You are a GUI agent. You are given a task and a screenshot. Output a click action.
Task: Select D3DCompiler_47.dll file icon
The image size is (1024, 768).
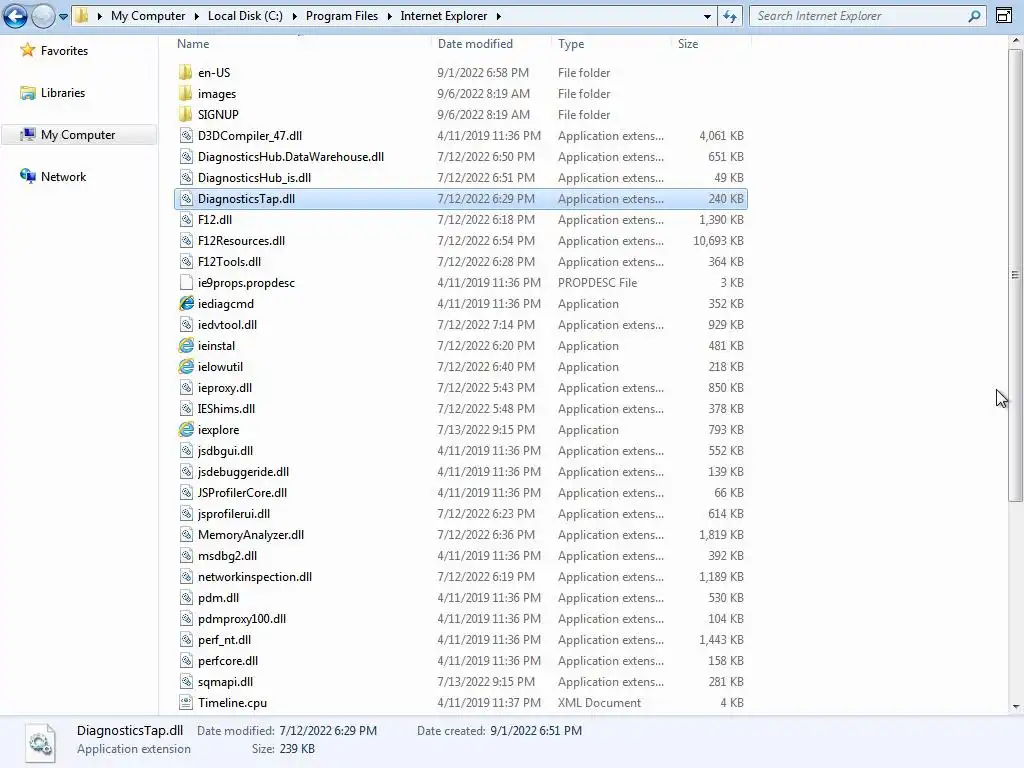tap(186, 136)
